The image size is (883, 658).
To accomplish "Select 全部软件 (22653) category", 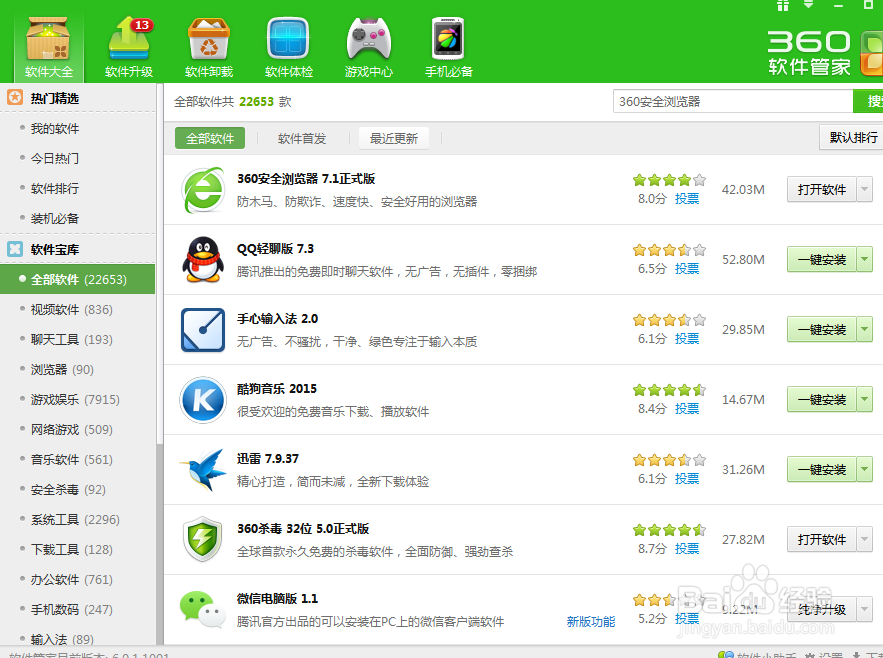I will tap(78, 279).
